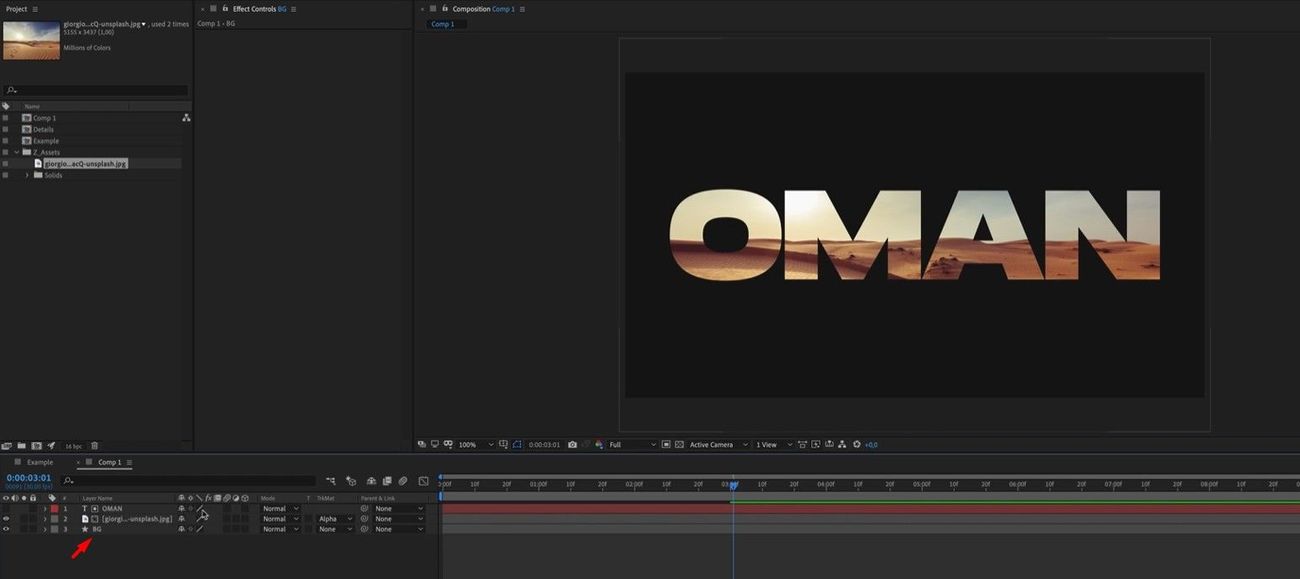Image resolution: width=1300 pixels, height=579 pixels.
Task: Delete selected item with trash icon
Action: 95,446
